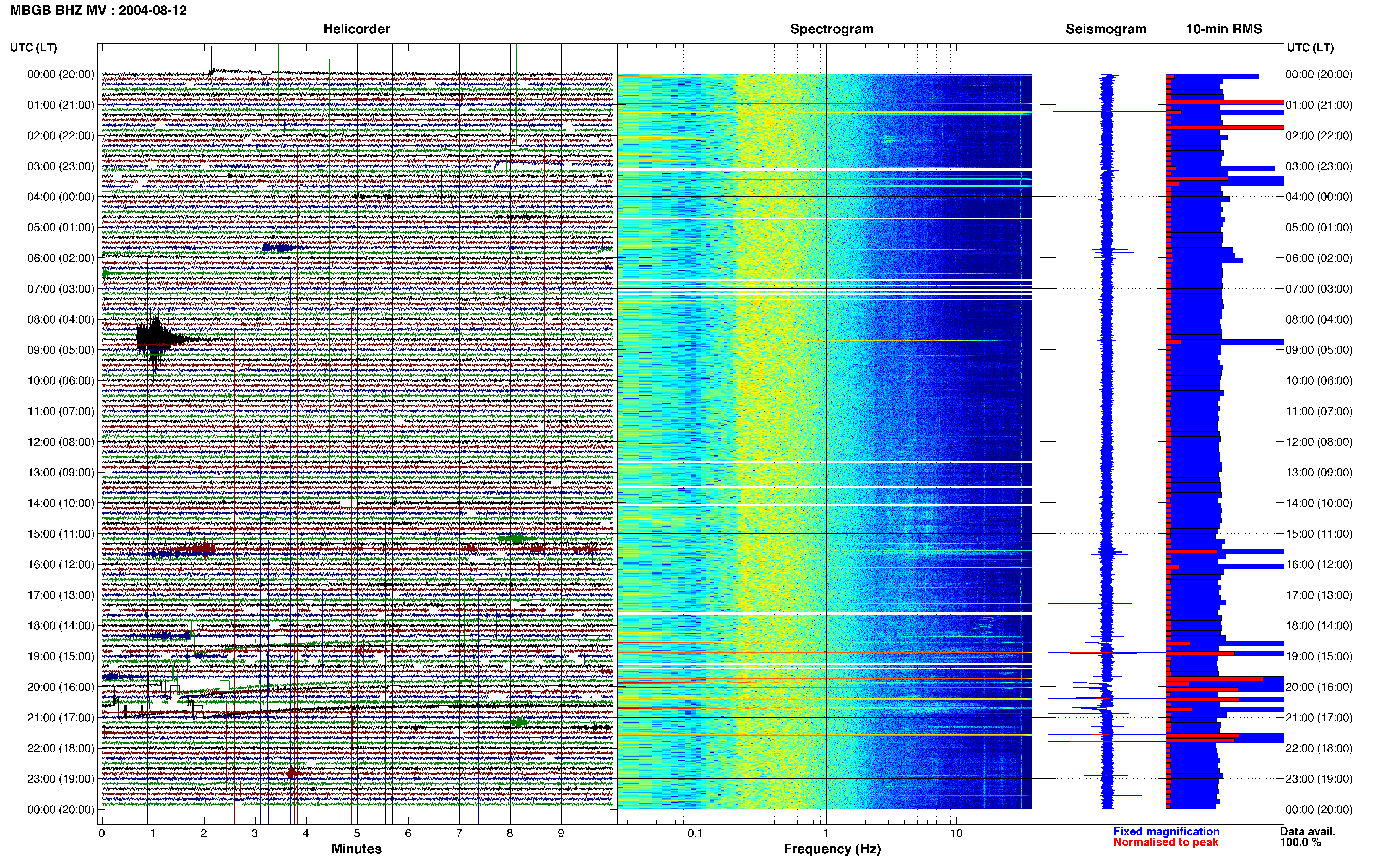Click the left '12:00 (08:00)' time label
This screenshot has height=868, width=1388.
(61, 442)
